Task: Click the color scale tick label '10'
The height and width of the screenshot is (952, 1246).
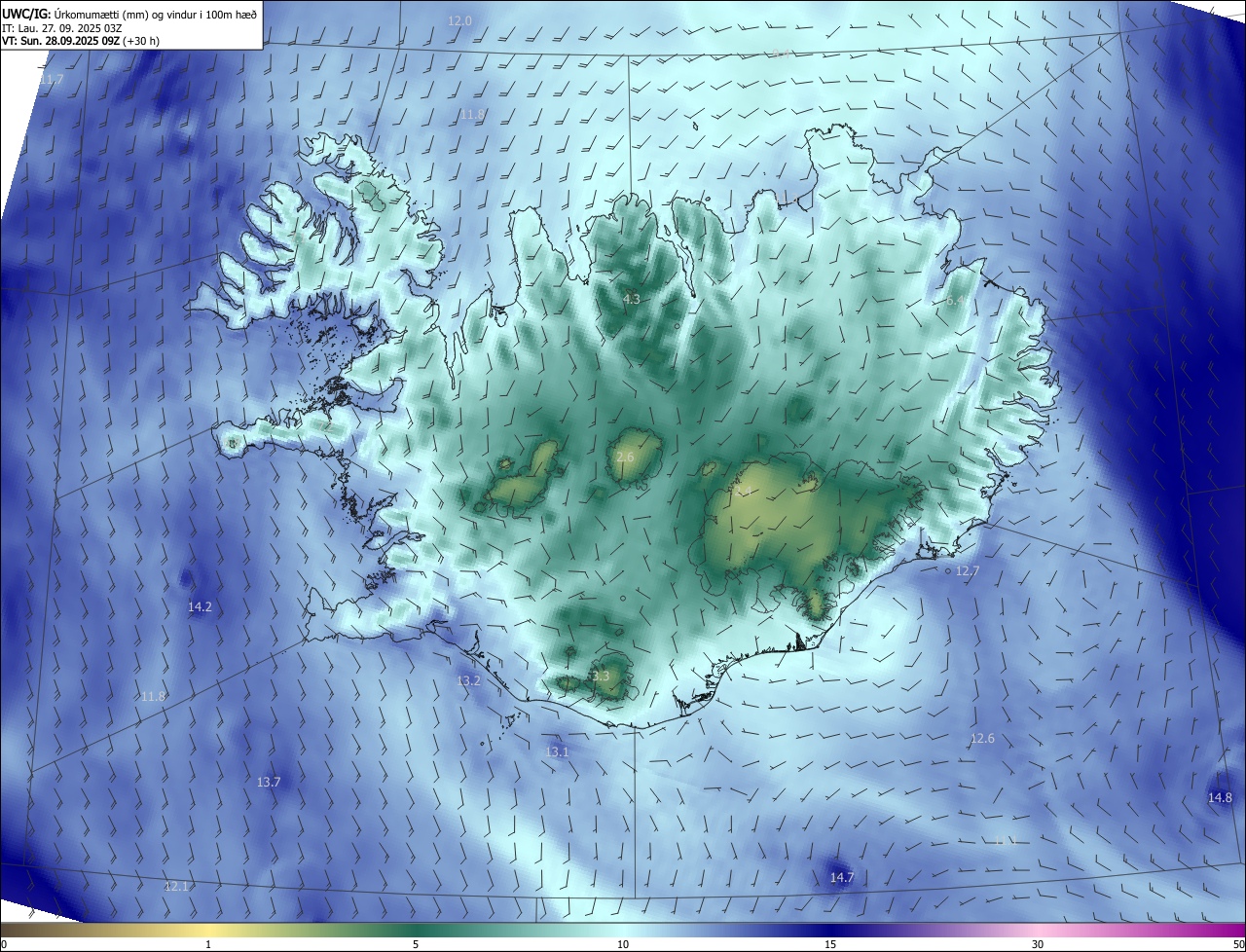Action: [x=623, y=944]
